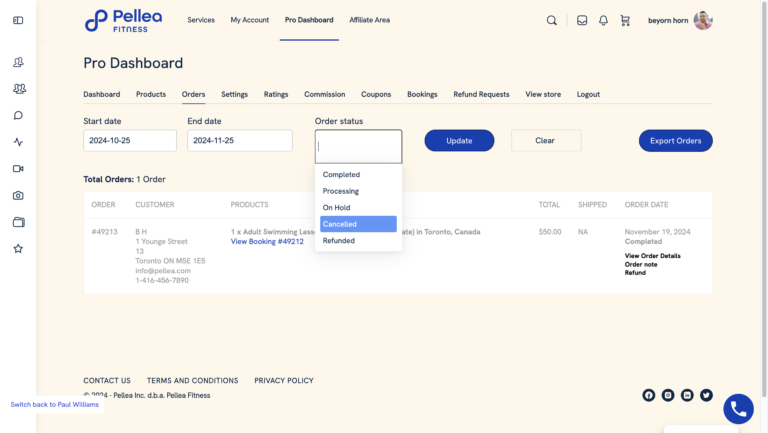Select Processing from the status dropdown
The height and width of the screenshot is (433, 768).
pyautogui.click(x=358, y=191)
